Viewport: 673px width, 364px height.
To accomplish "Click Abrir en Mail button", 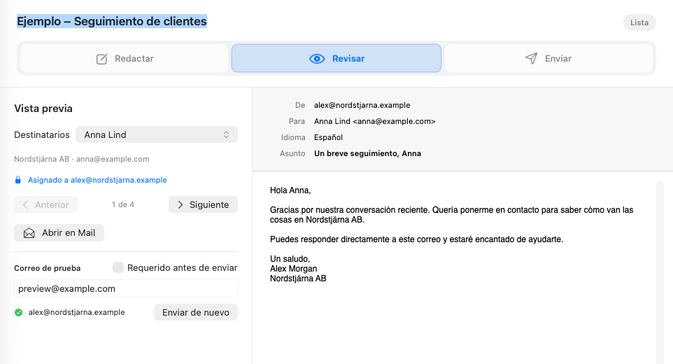I will pyautogui.click(x=59, y=233).
